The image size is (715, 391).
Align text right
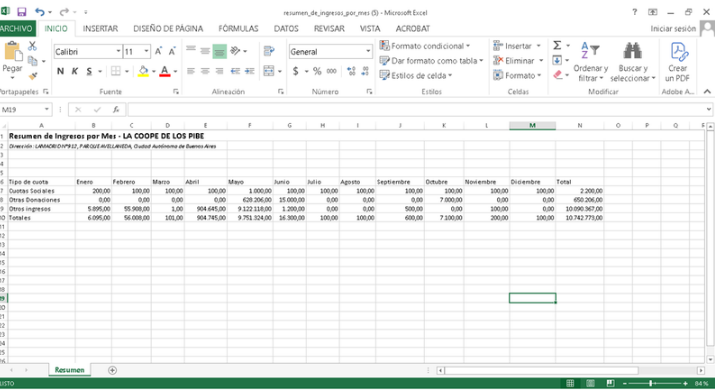[219, 71]
